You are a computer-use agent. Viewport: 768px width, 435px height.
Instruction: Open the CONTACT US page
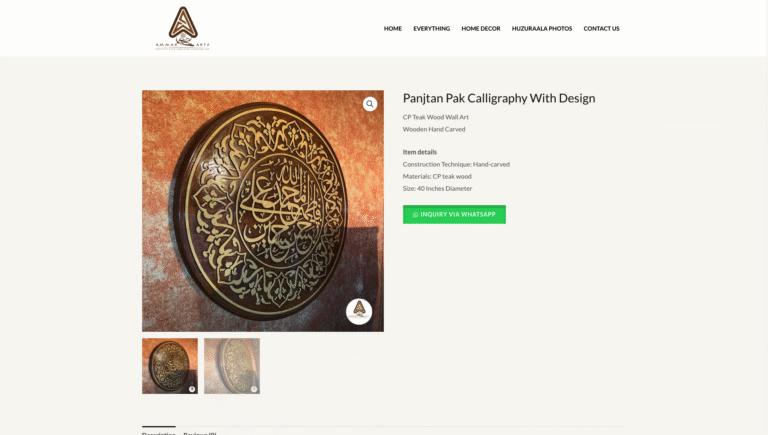(601, 28)
